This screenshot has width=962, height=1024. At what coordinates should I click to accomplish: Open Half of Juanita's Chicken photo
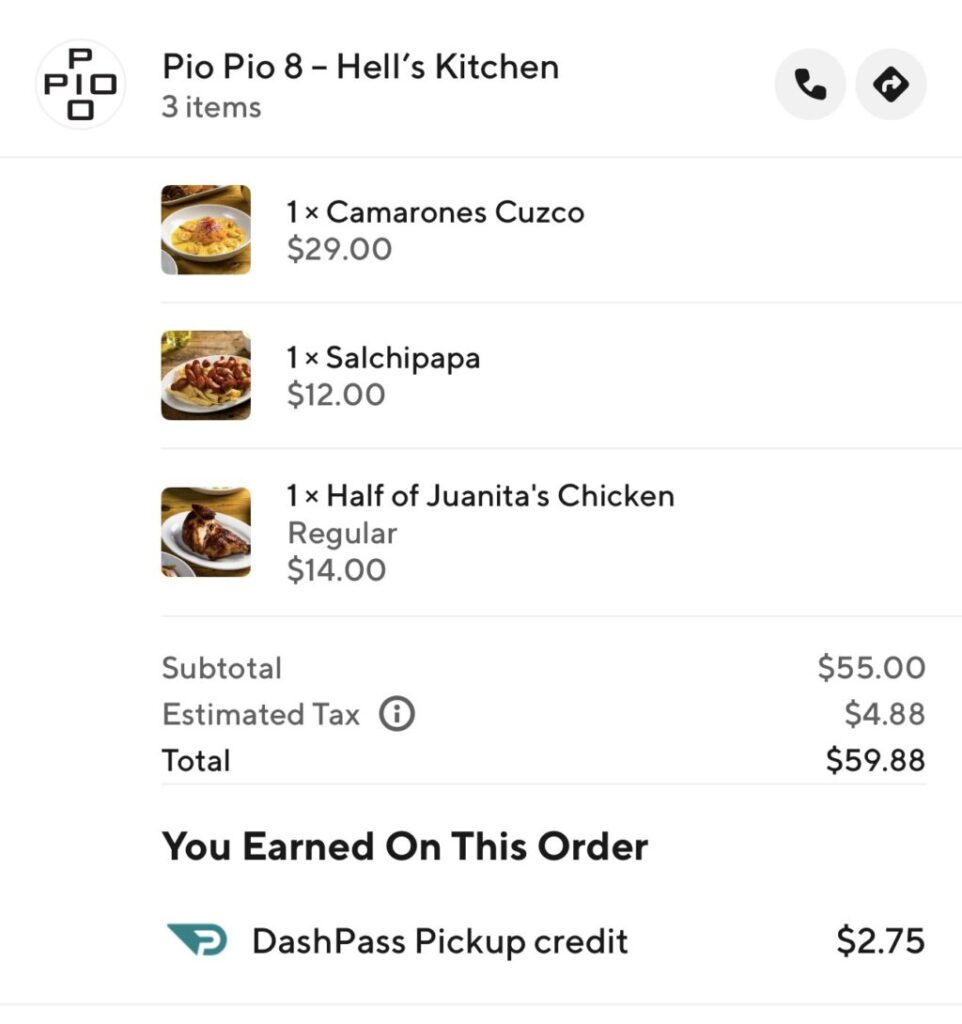[206, 532]
